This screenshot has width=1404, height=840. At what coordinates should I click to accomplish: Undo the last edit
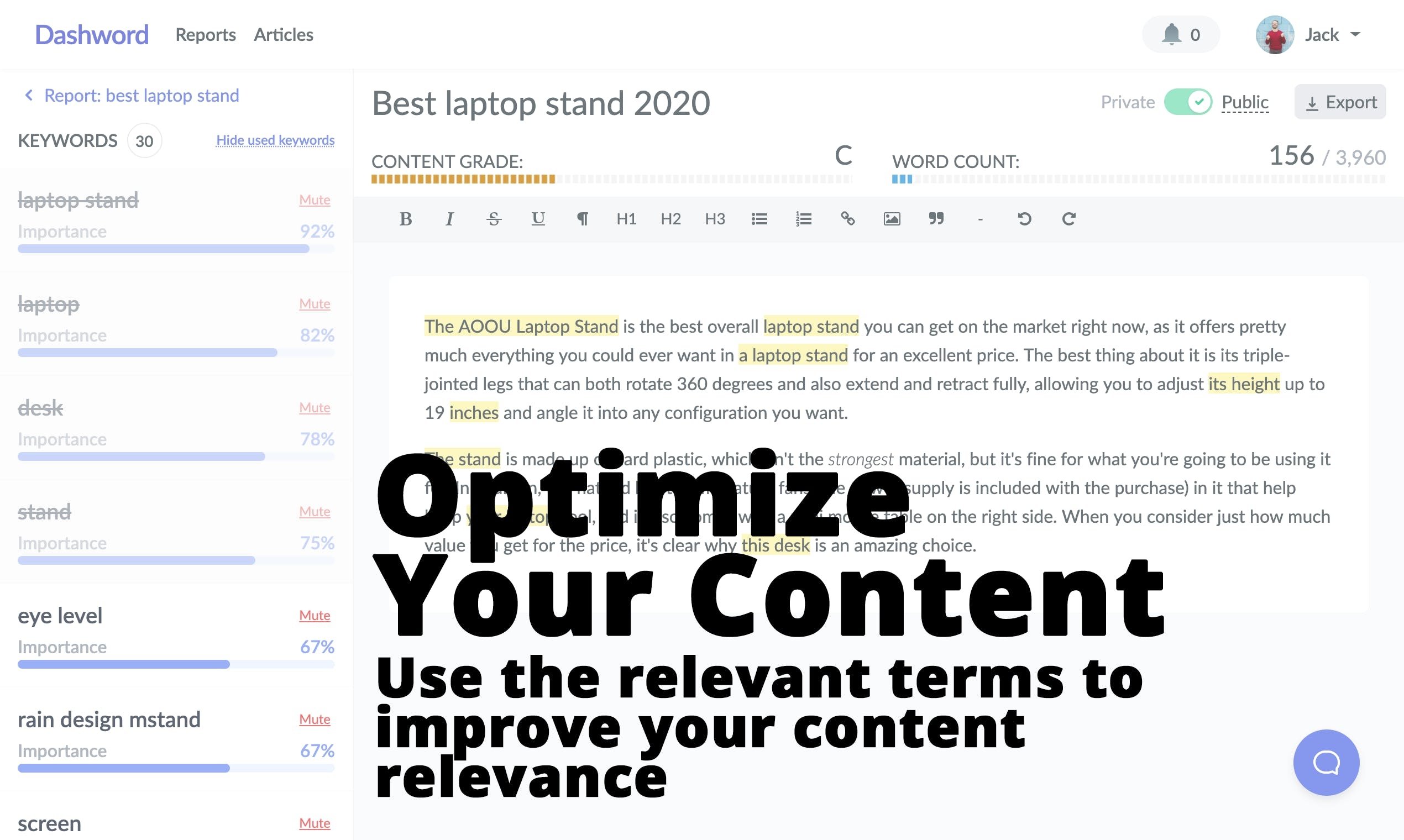tap(1024, 219)
